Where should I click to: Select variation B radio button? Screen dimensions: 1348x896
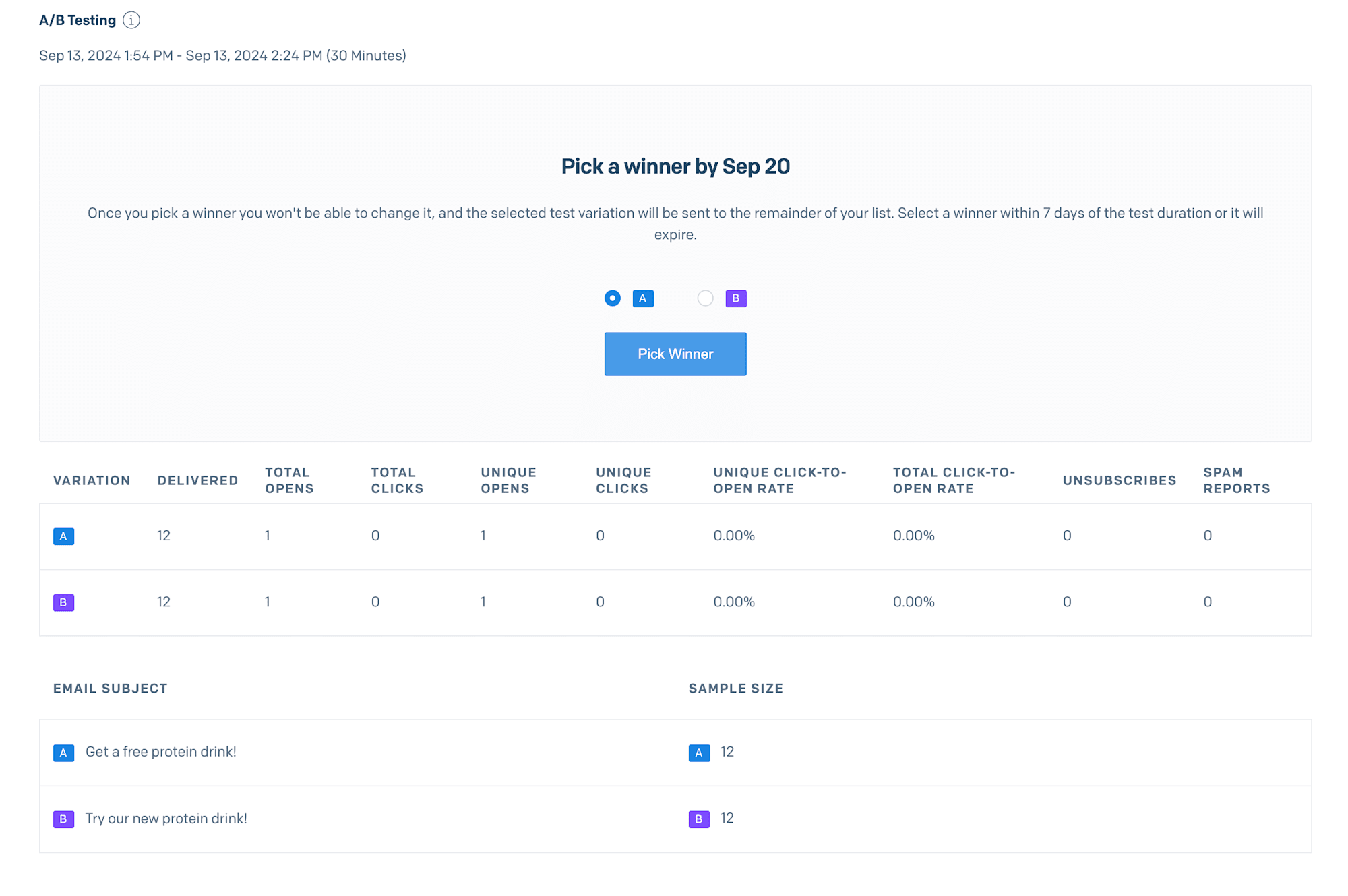pos(705,298)
